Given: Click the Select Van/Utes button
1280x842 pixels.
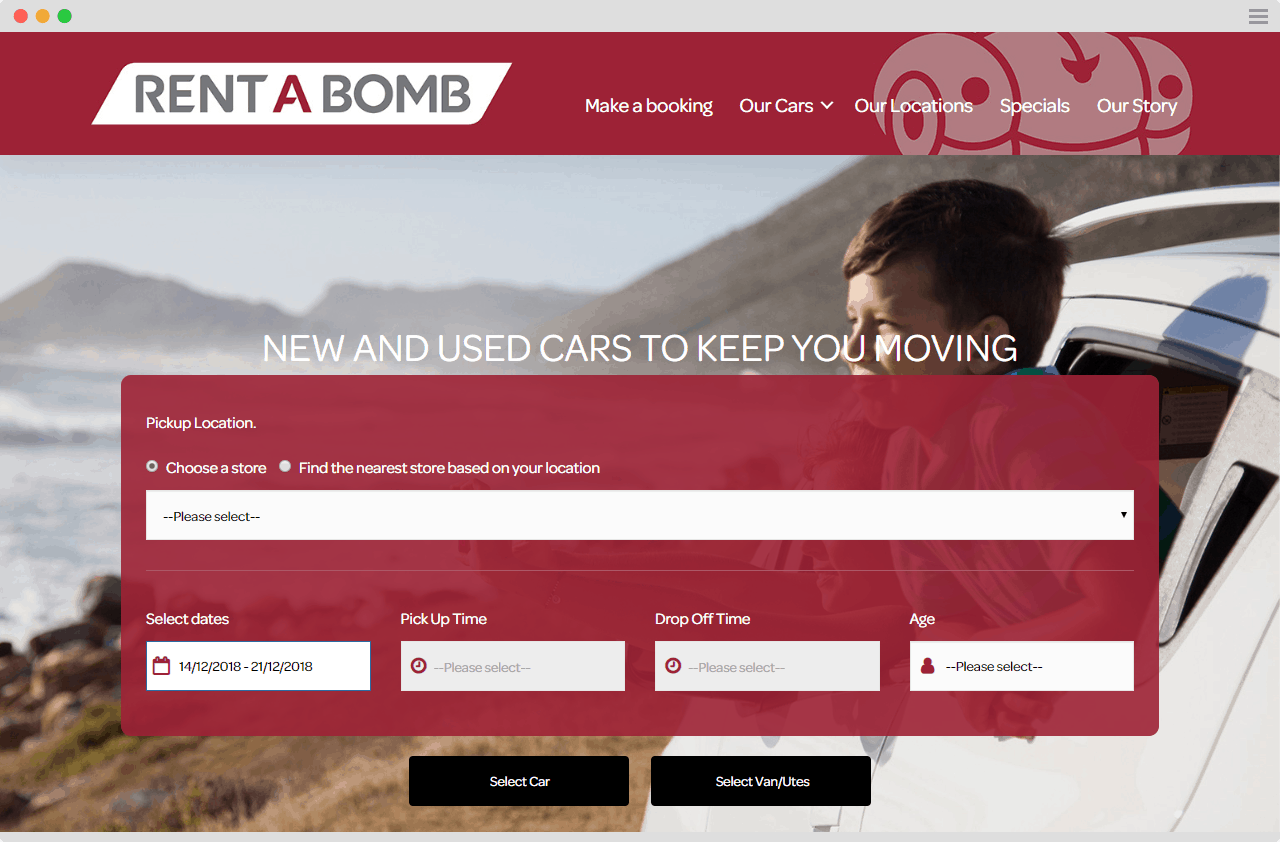Looking at the screenshot, I should pyautogui.click(x=761, y=781).
